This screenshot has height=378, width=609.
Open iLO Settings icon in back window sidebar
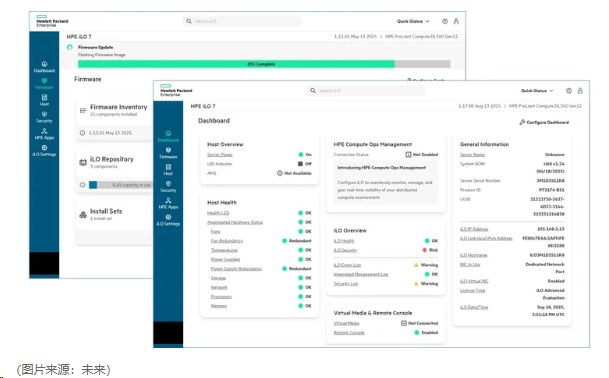coord(44,148)
